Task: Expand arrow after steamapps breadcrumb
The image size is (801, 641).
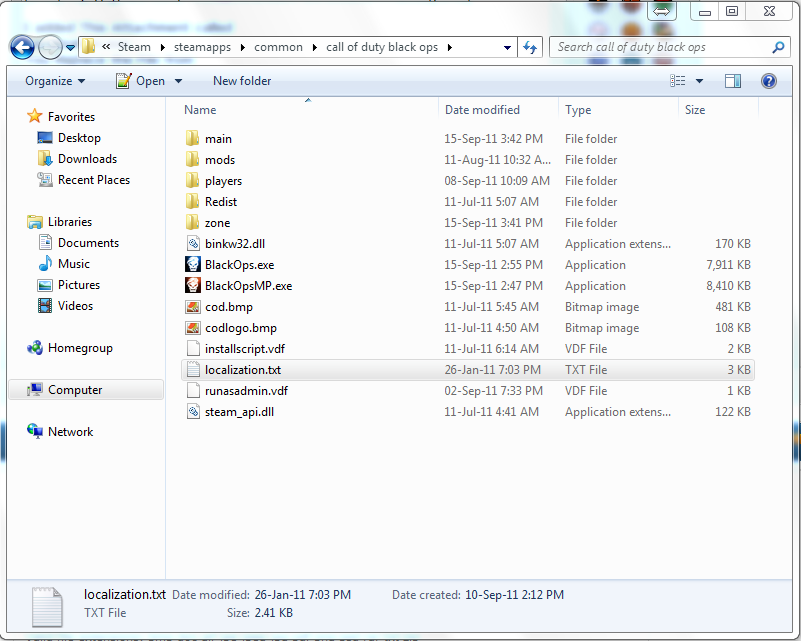Action: (x=243, y=48)
